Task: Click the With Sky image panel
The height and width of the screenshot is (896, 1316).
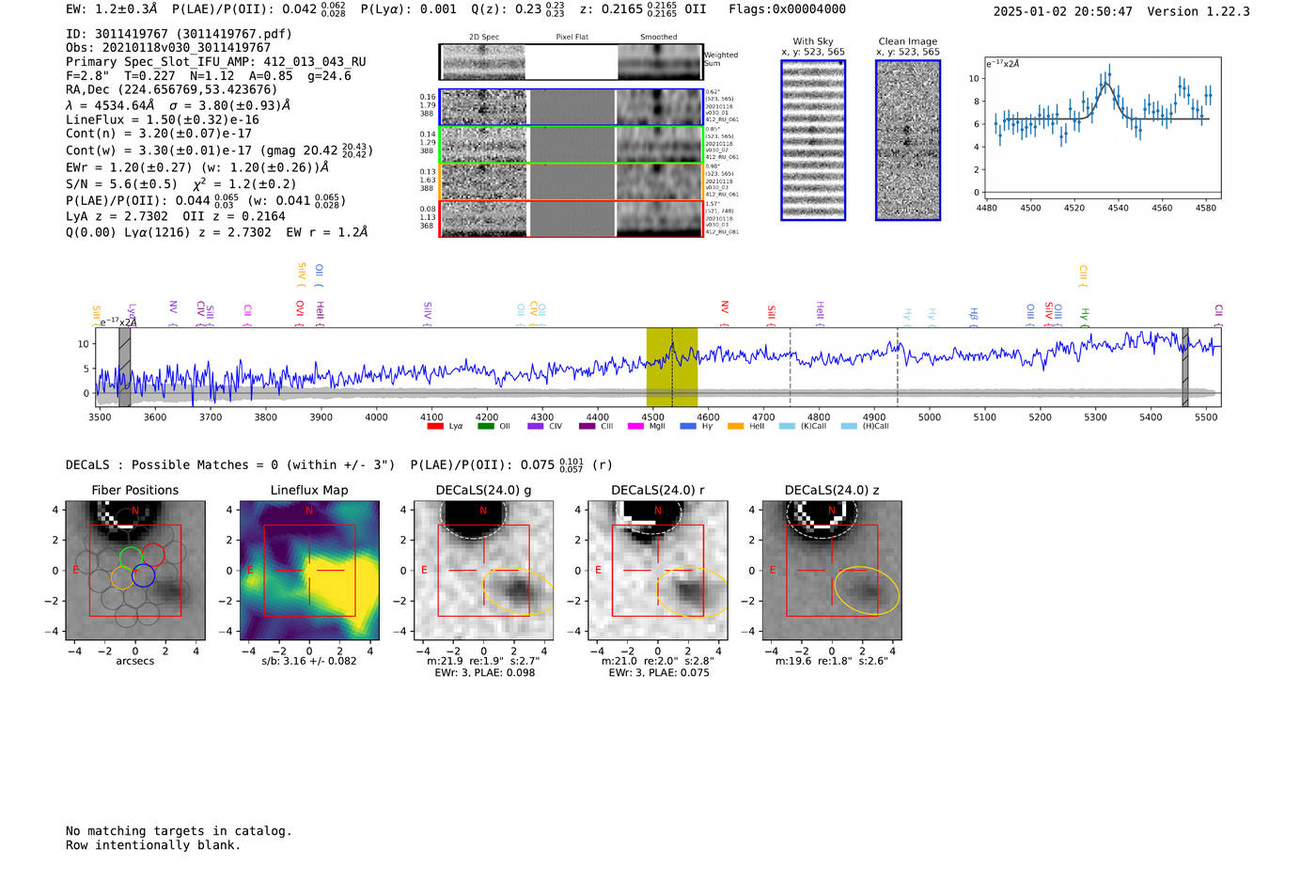Action: (813, 140)
